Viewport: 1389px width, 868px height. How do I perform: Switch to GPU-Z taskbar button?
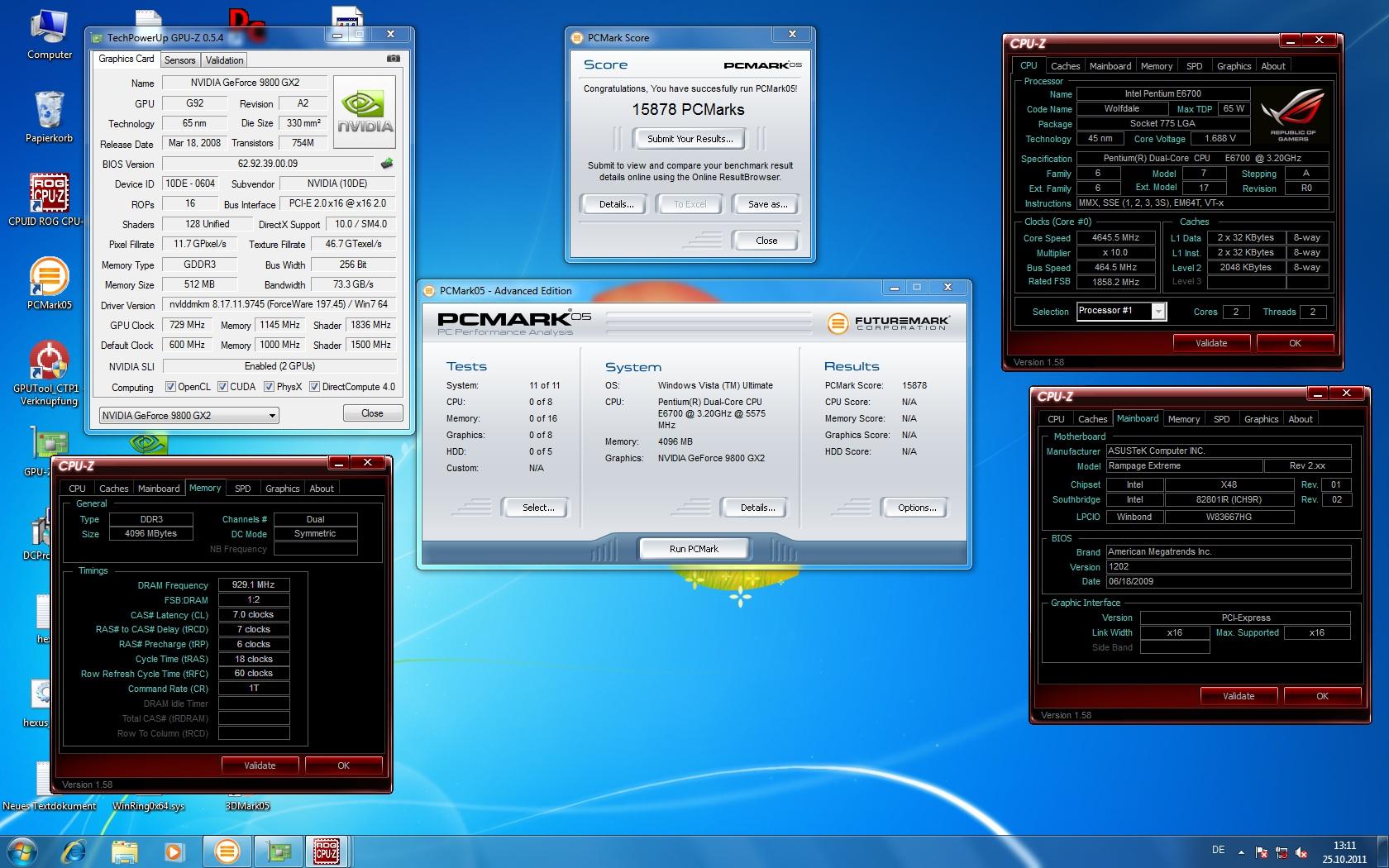[278, 851]
